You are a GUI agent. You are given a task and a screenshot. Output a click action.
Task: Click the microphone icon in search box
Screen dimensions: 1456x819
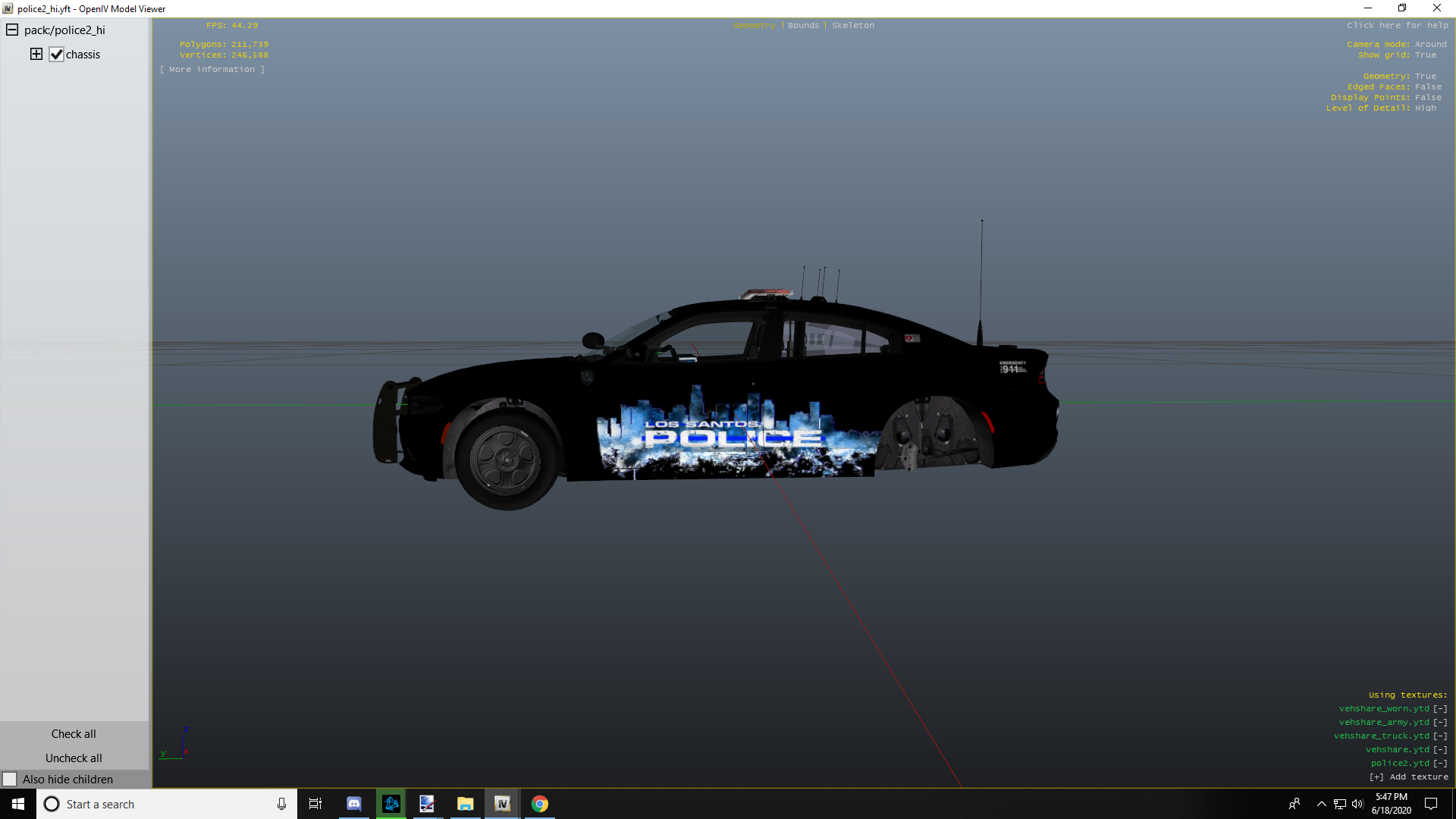[x=281, y=804]
